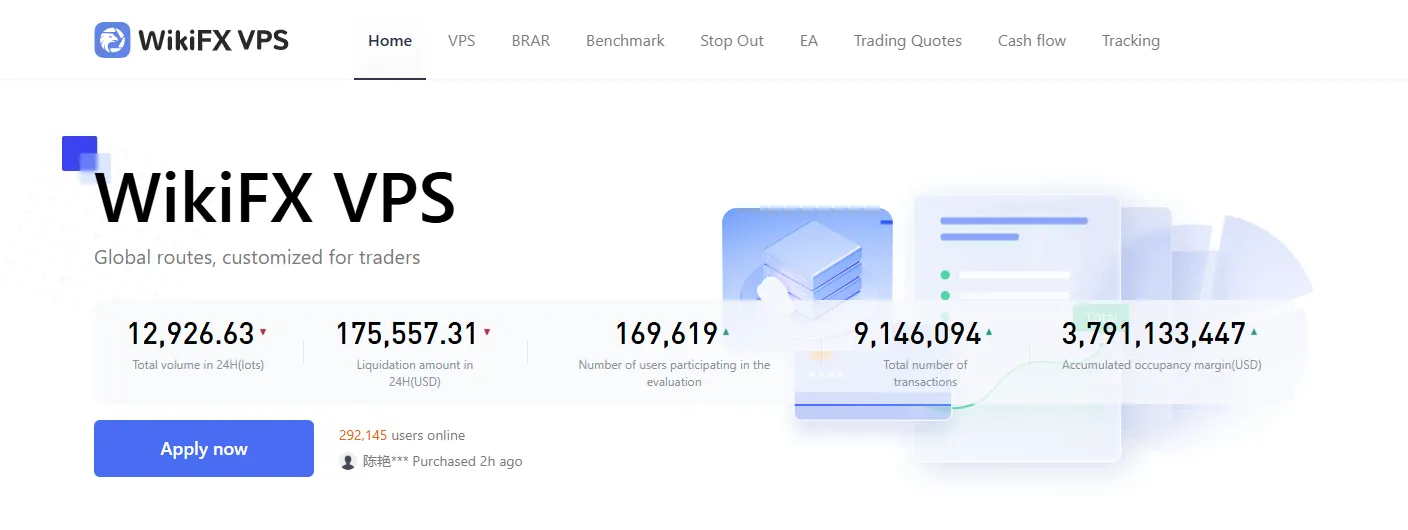Viewport: 1408px width, 530px height.
Task: Click the large WikiFX VPS headline
Action: pos(275,198)
